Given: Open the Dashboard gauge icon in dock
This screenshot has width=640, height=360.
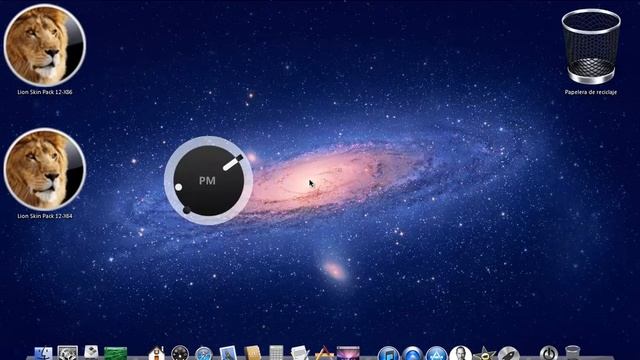Looking at the screenshot, I should pos(180,353).
